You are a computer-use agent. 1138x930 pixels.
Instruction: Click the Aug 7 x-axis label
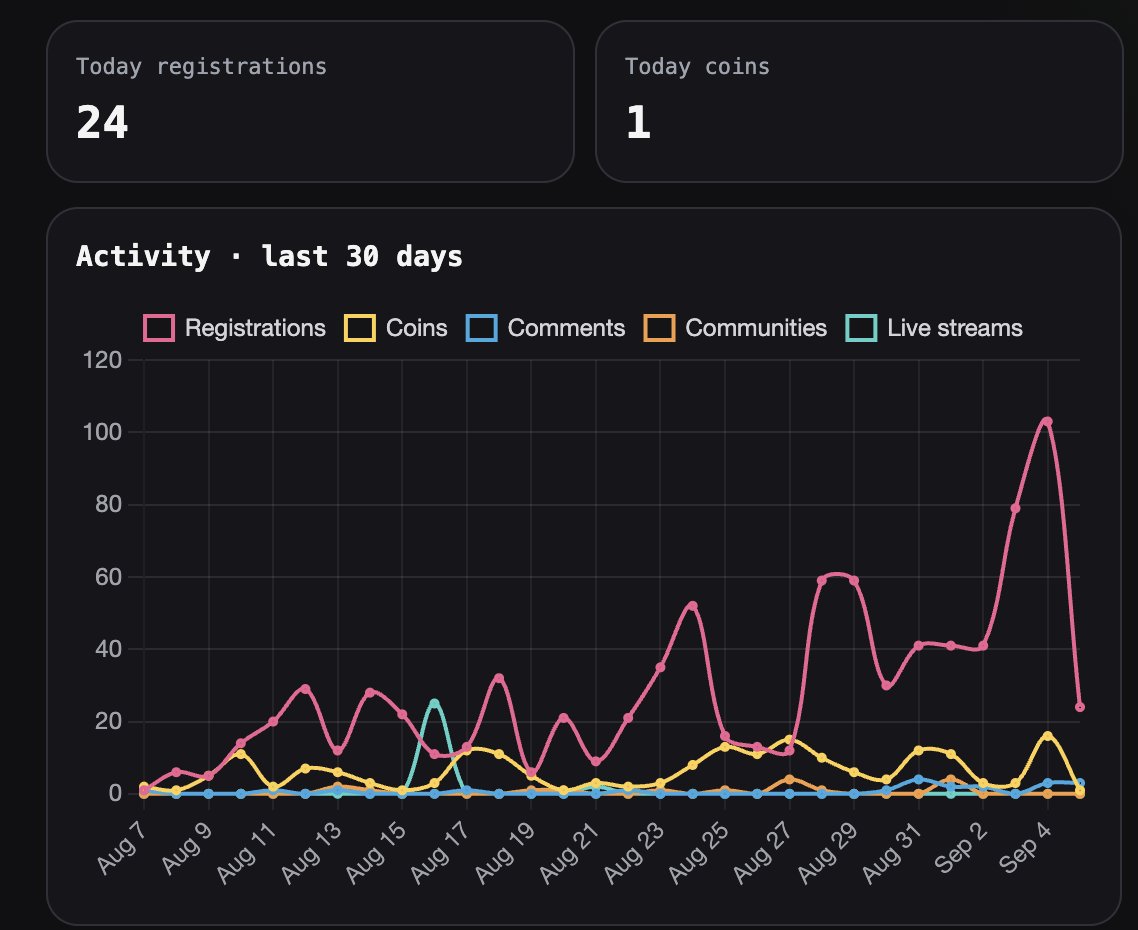[121, 847]
